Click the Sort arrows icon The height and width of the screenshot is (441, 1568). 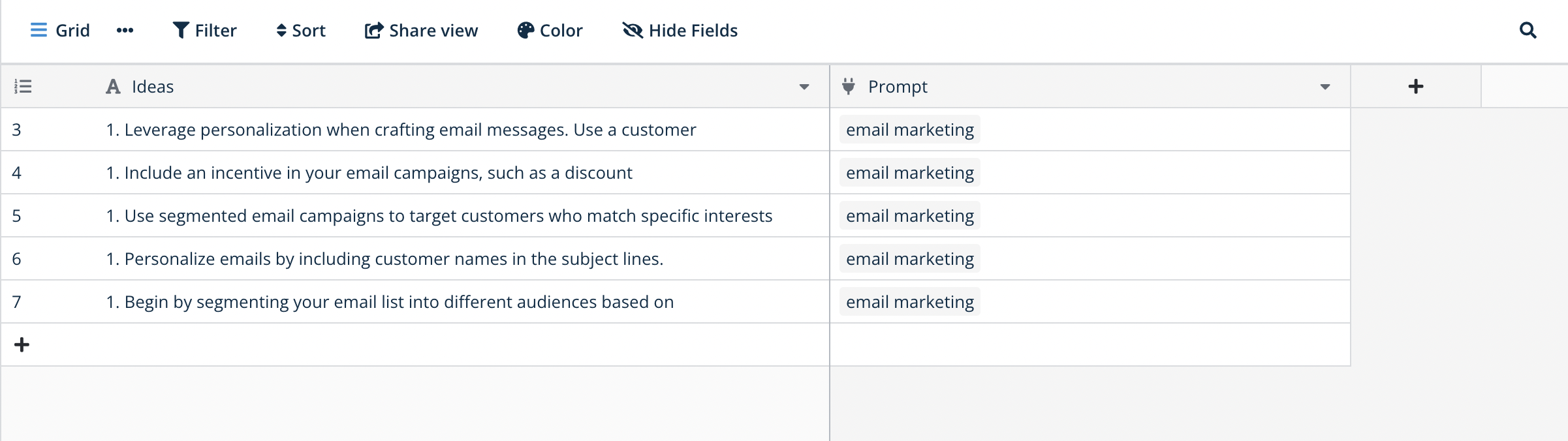tap(281, 31)
